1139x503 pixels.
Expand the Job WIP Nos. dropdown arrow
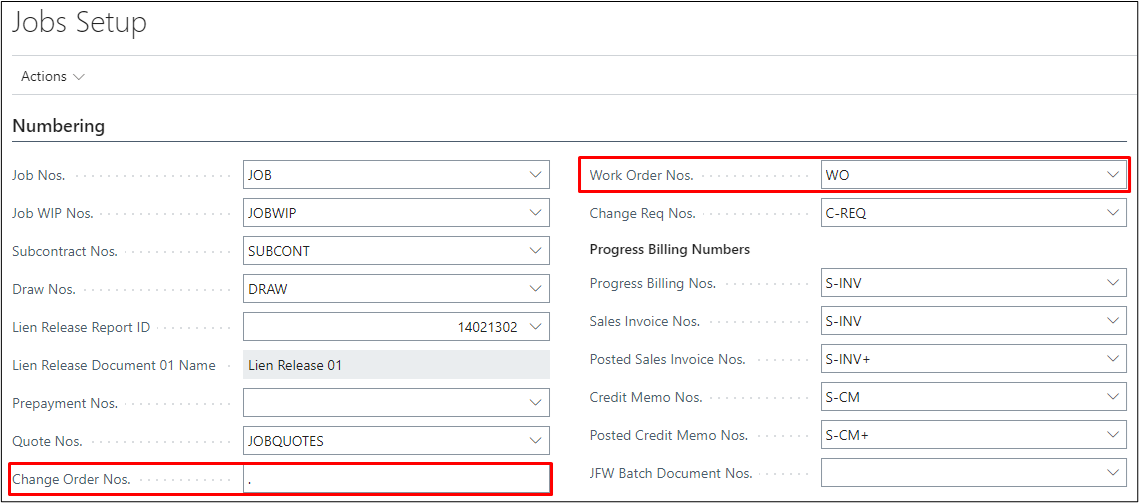536,212
